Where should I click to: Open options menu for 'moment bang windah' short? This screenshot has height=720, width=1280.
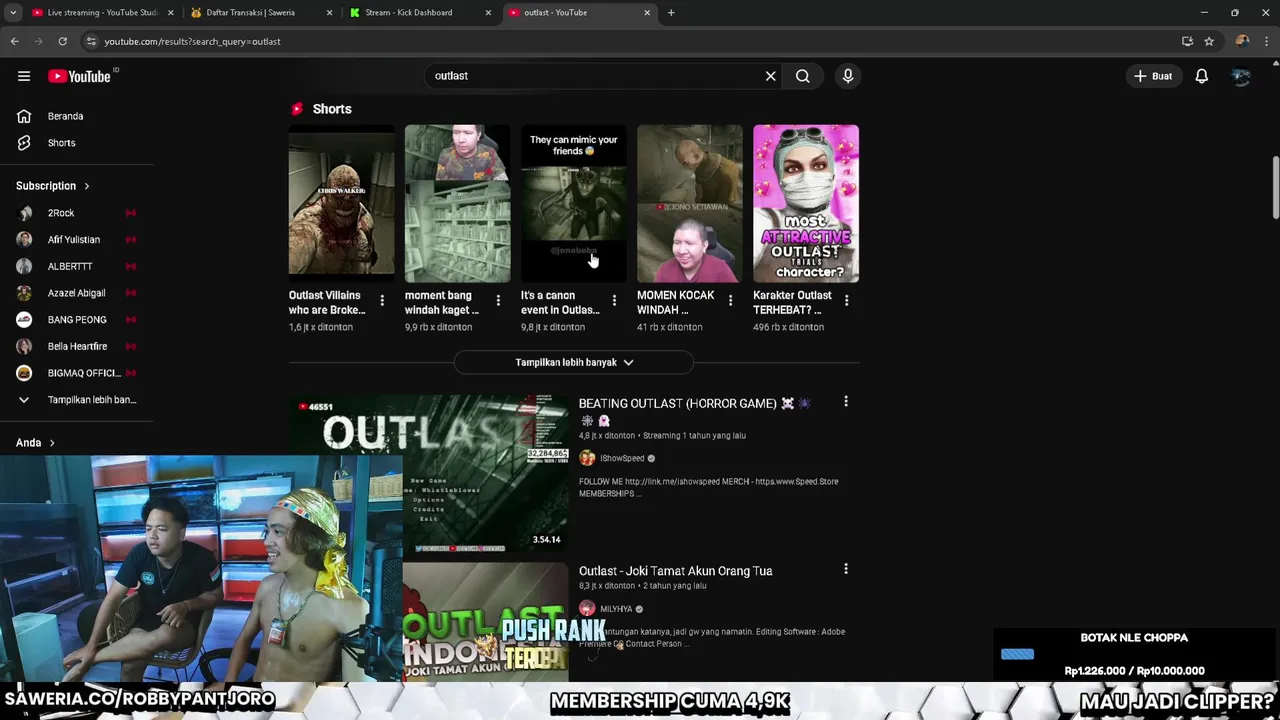tap(498, 300)
